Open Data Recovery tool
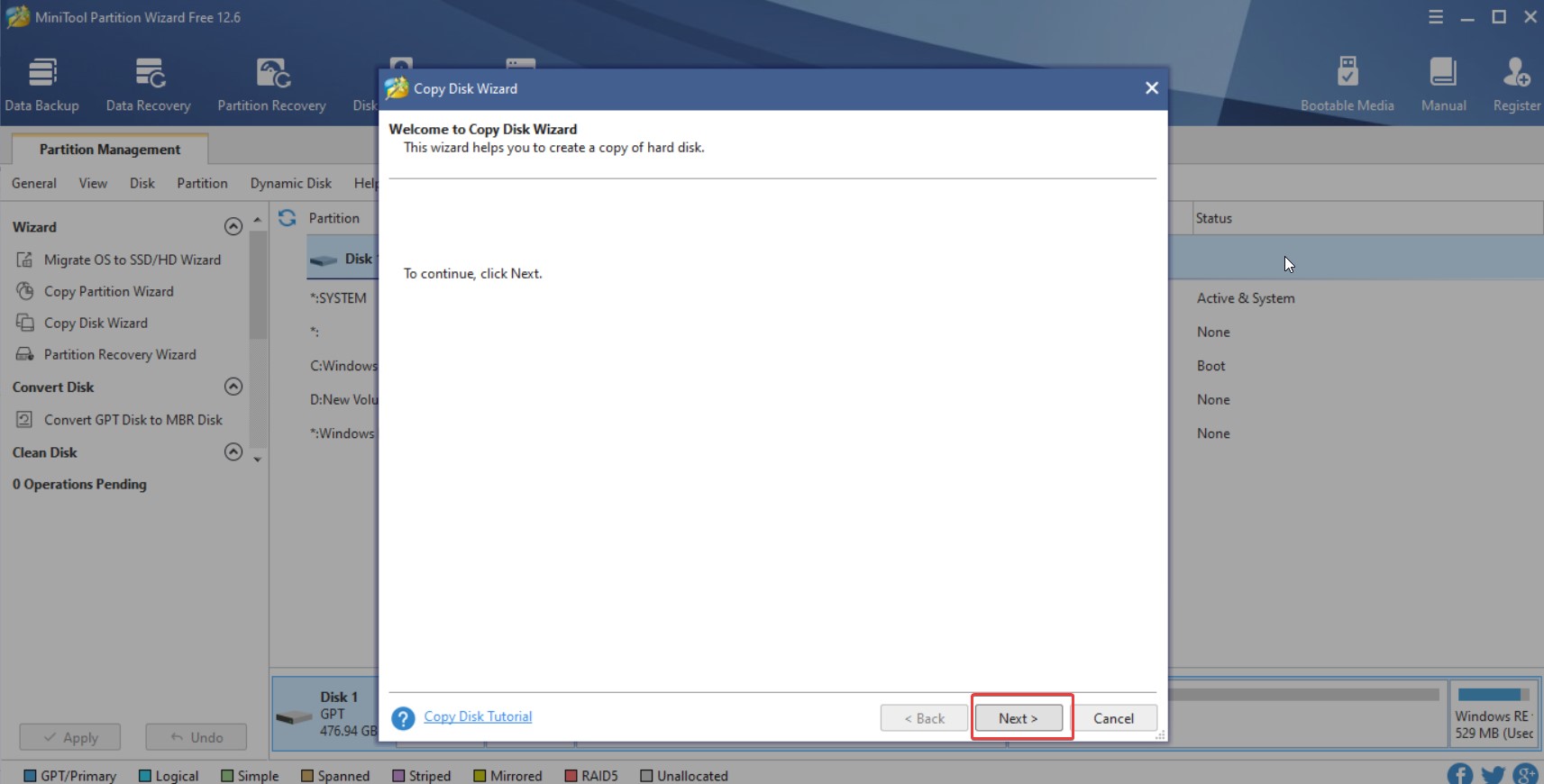1544x784 pixels. (149, 86)
